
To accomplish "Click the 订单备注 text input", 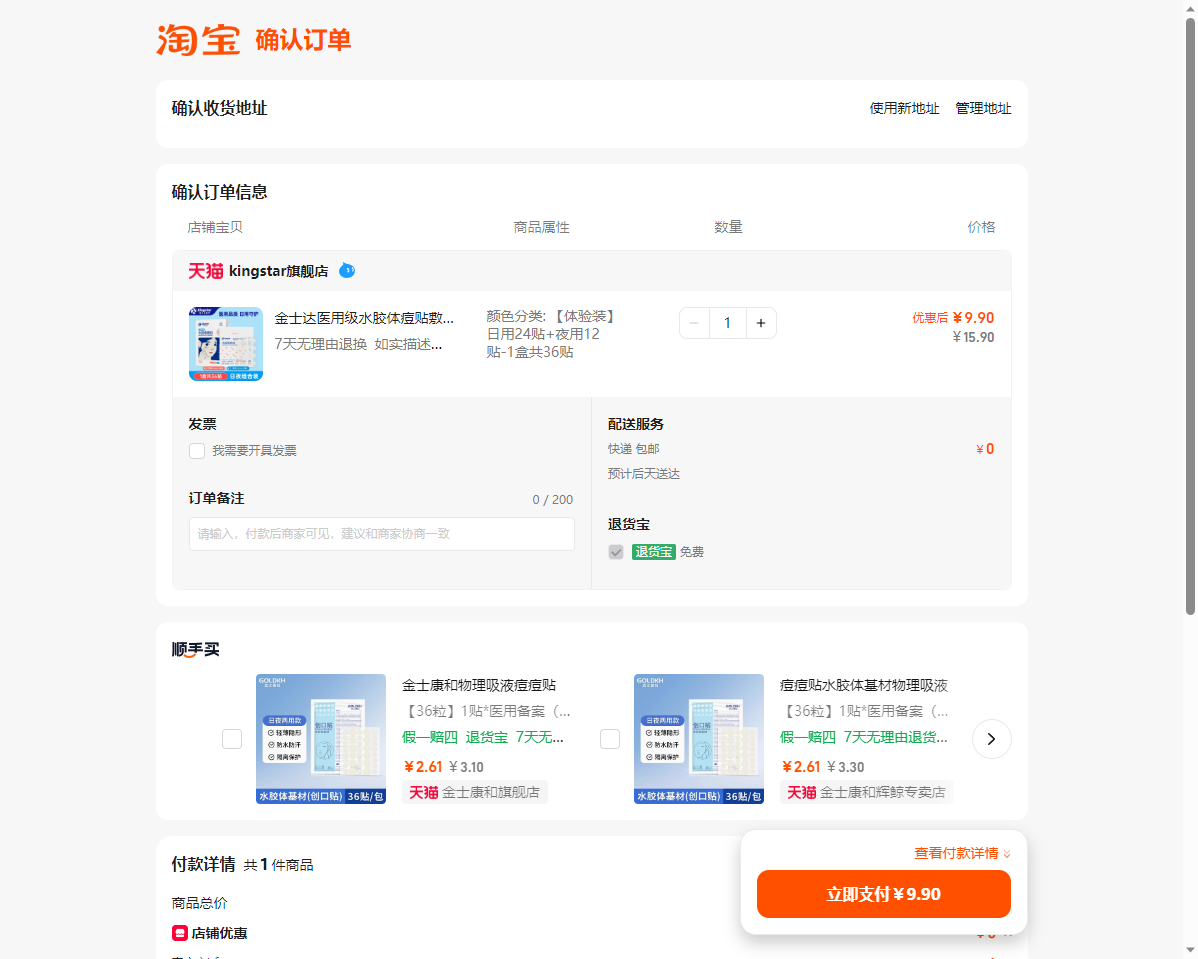I will coord(381,533).
